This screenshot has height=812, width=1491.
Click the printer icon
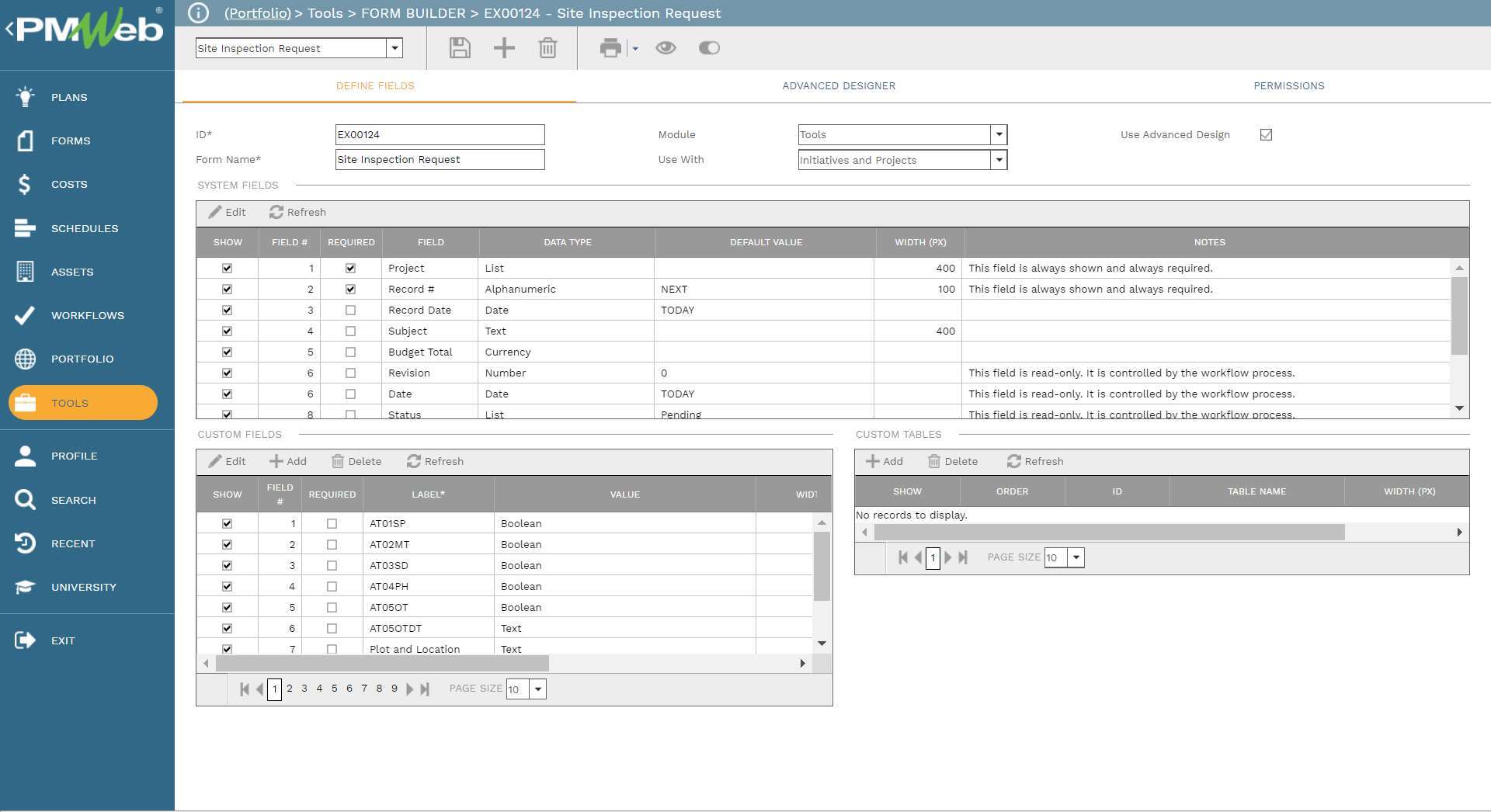coord(611,48)
